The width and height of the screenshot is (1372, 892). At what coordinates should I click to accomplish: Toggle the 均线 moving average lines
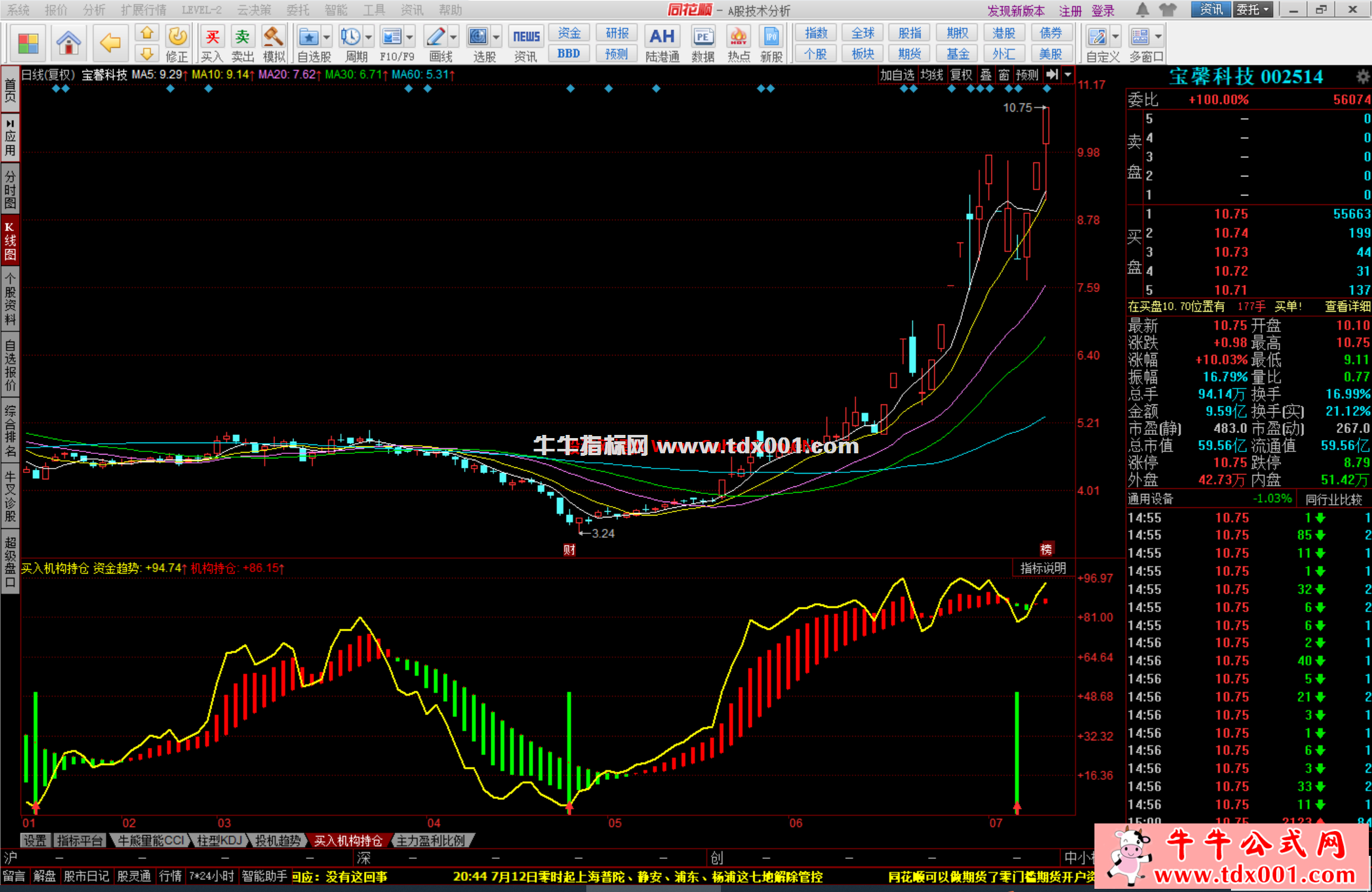tap(932, 74)
